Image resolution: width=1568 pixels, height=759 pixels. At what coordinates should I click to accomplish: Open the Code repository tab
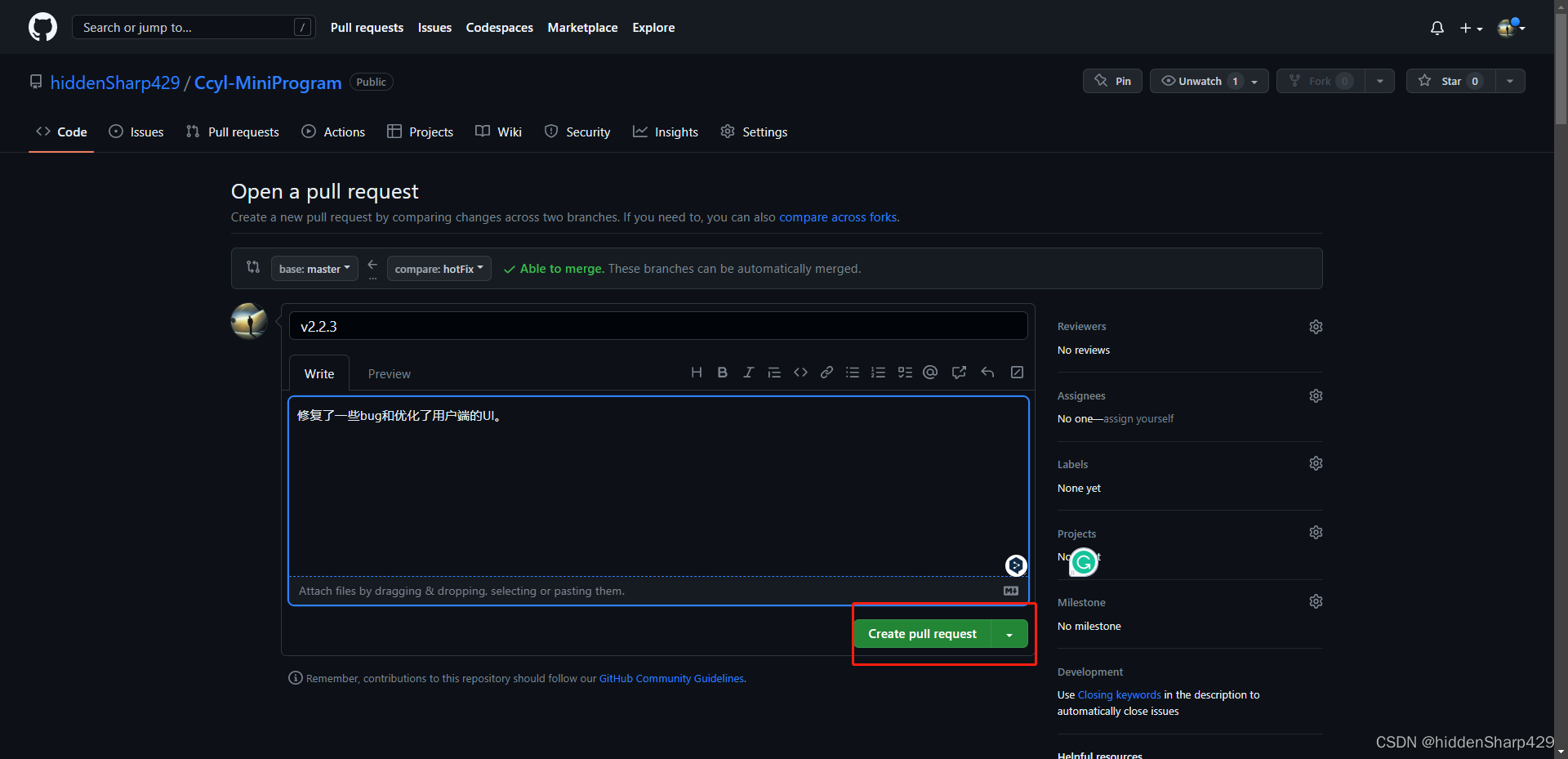(x=61, y=132)
